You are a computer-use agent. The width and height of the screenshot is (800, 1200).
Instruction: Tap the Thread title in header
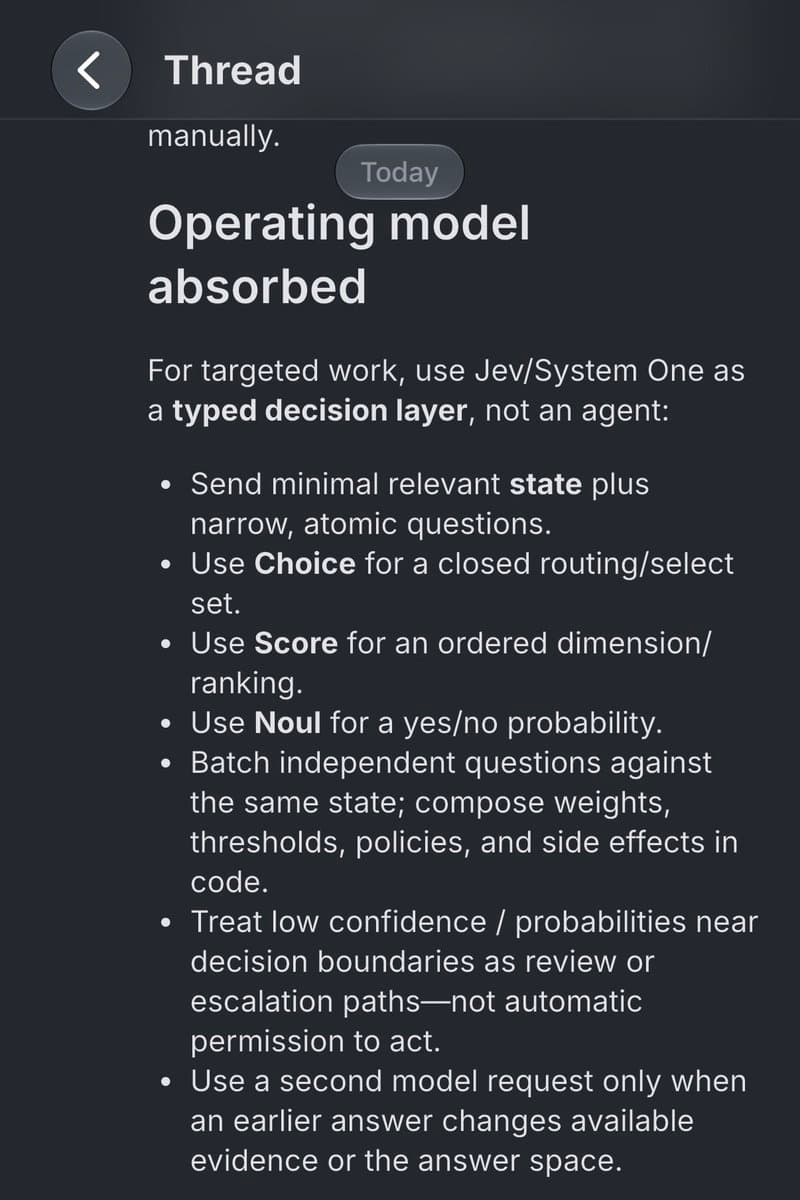pyautogui.click(x=232, y=71)
